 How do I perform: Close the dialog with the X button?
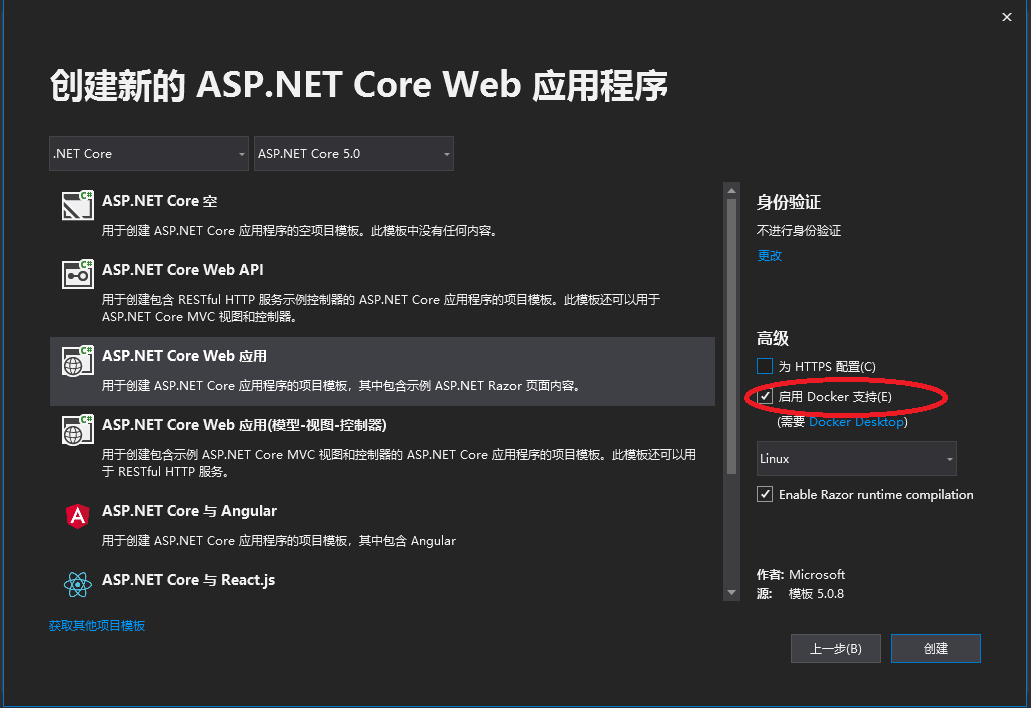pos(1007,17)
